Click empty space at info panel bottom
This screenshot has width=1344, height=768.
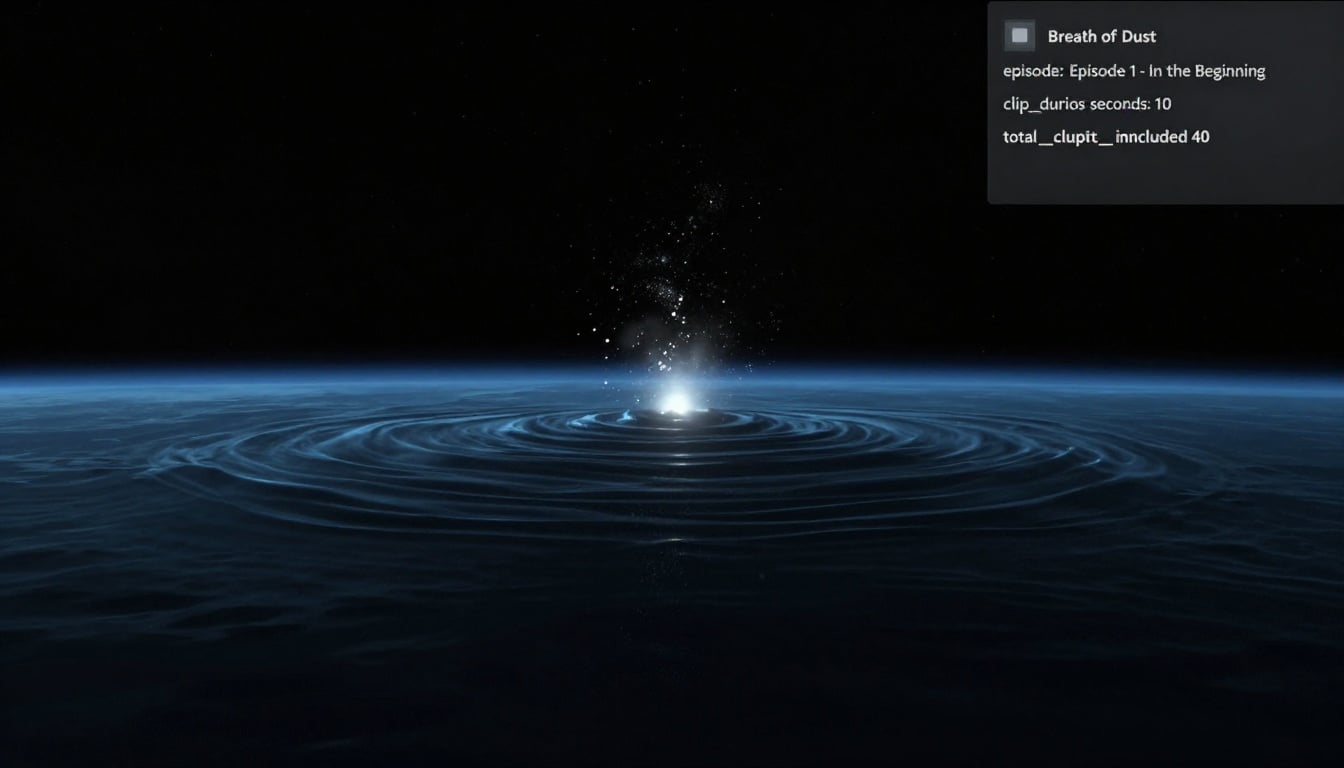(1165, 180)
